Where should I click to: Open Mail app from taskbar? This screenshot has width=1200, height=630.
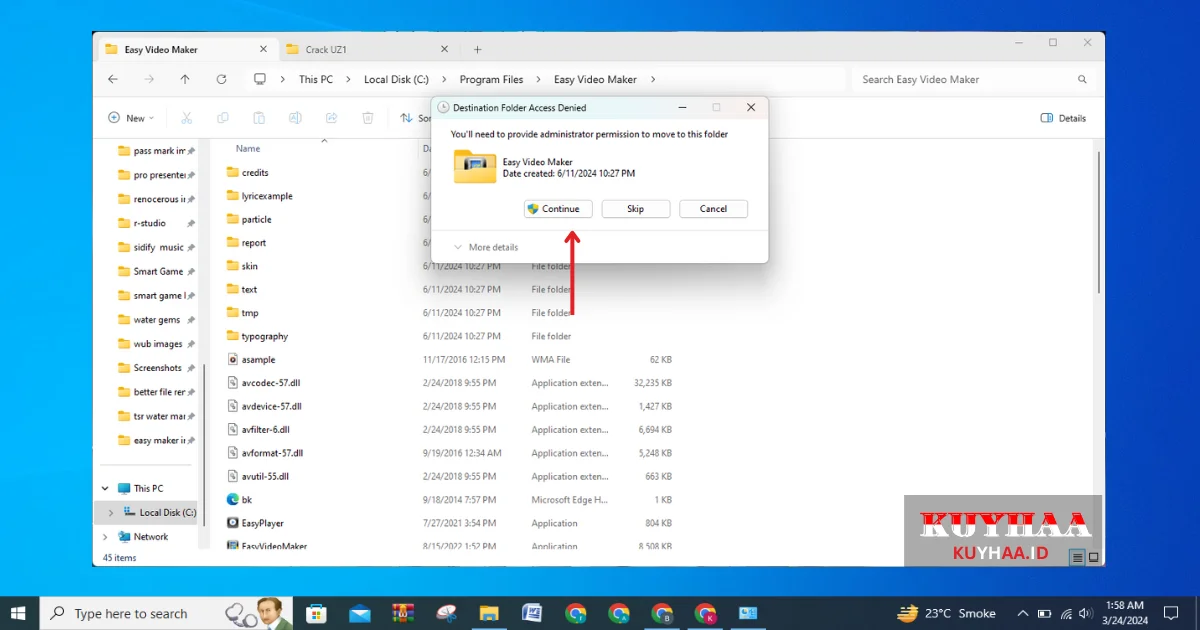tap(359, 613)
